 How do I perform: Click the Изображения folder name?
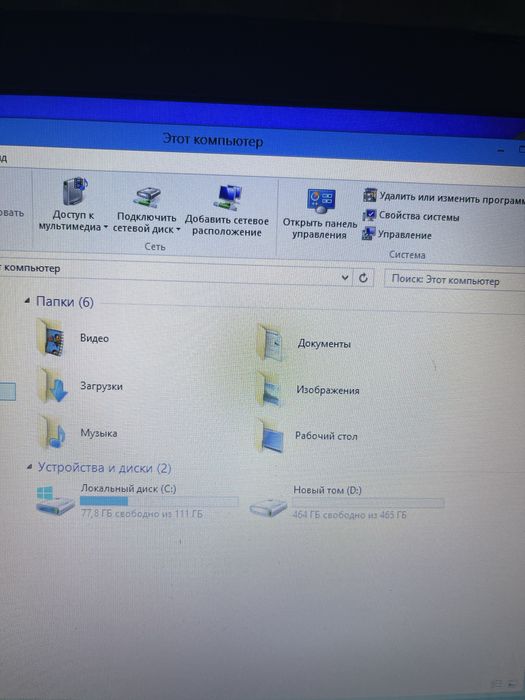click(x=328, y=390)
